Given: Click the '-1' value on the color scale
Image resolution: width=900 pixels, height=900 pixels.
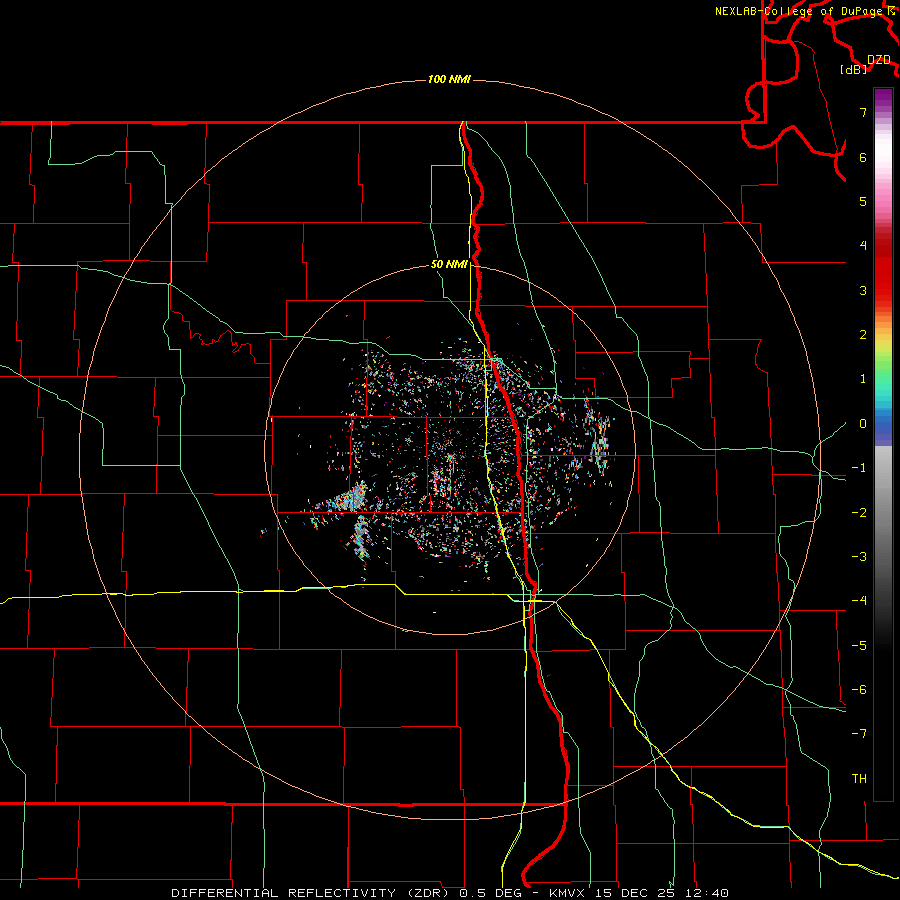Looking at the screenshot, I should click(859, 468).
